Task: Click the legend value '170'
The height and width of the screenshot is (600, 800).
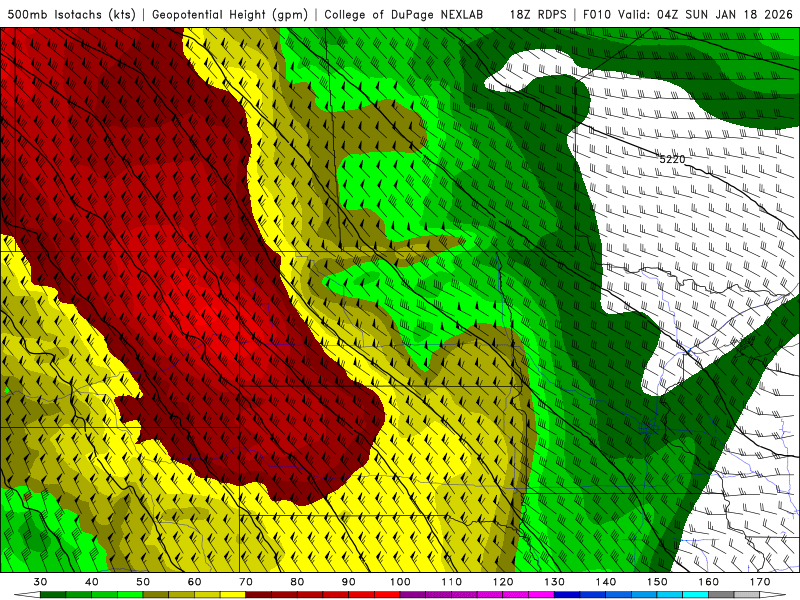Action: [760, 582]
